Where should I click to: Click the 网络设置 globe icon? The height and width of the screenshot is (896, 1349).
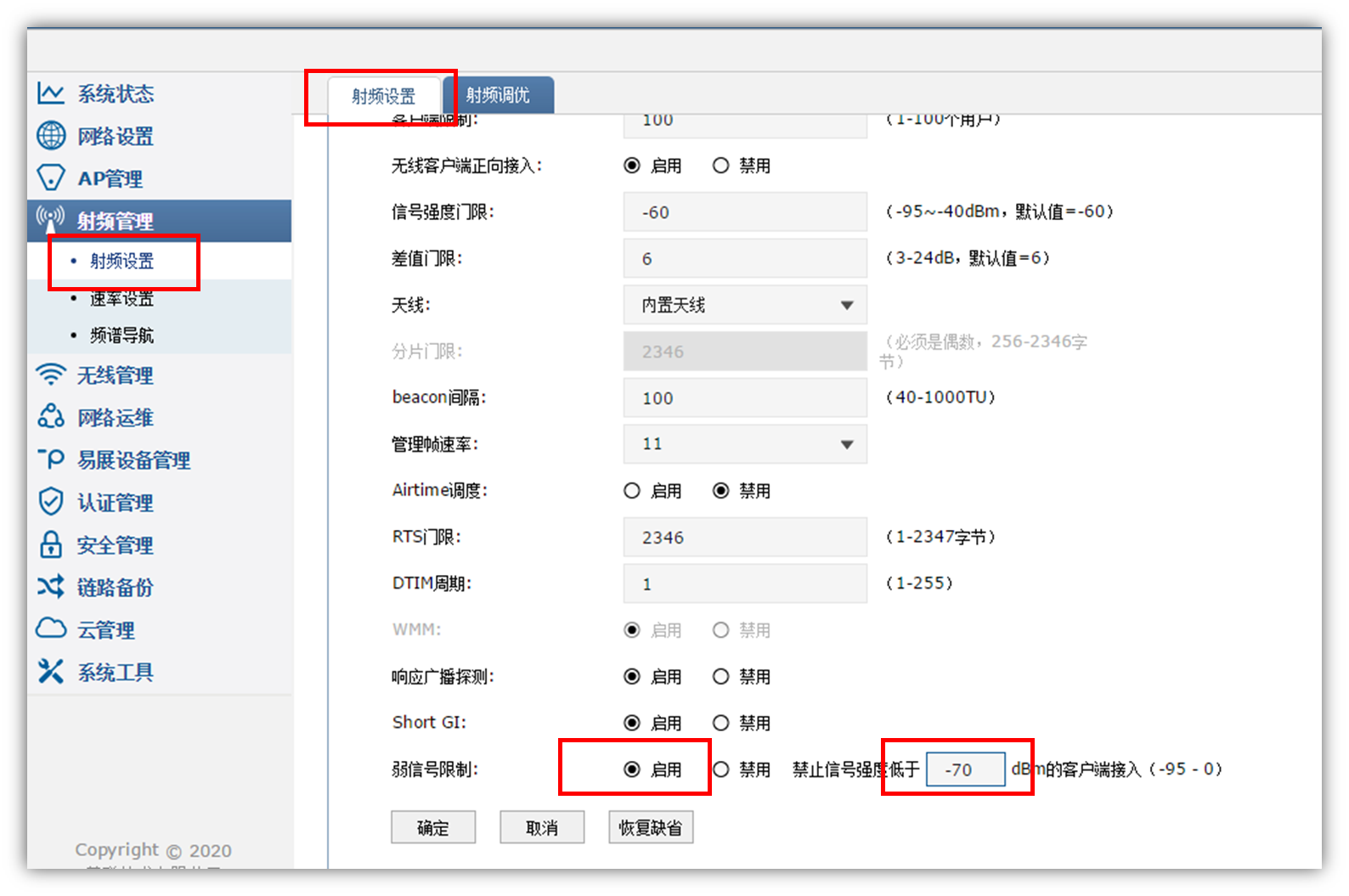pos(51,135)
